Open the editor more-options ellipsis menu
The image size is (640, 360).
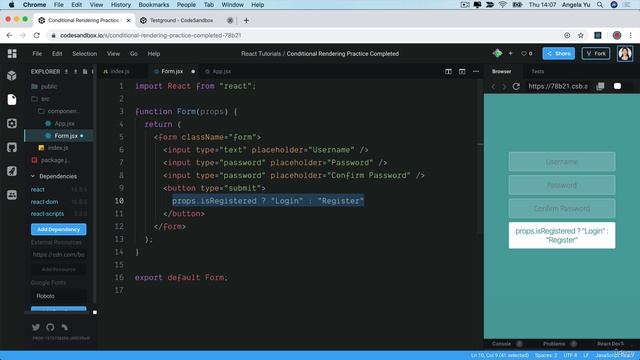click(x=476, y=71)
